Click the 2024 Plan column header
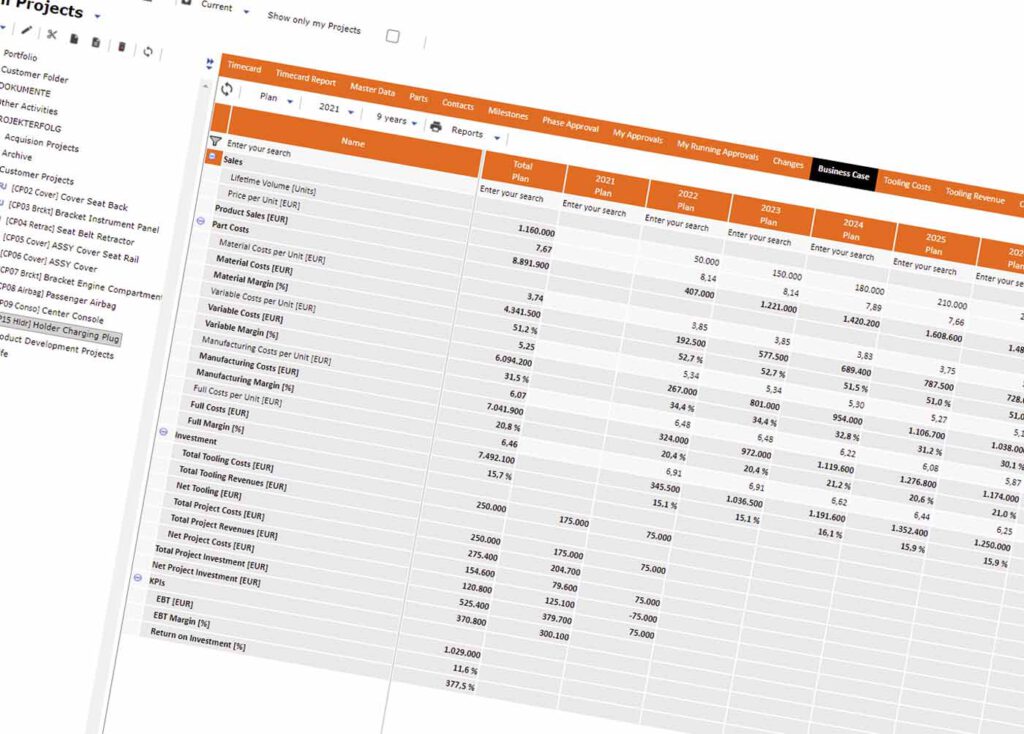Image resolution: width=1024 pixels, height=734 pixels. point(852,230)
